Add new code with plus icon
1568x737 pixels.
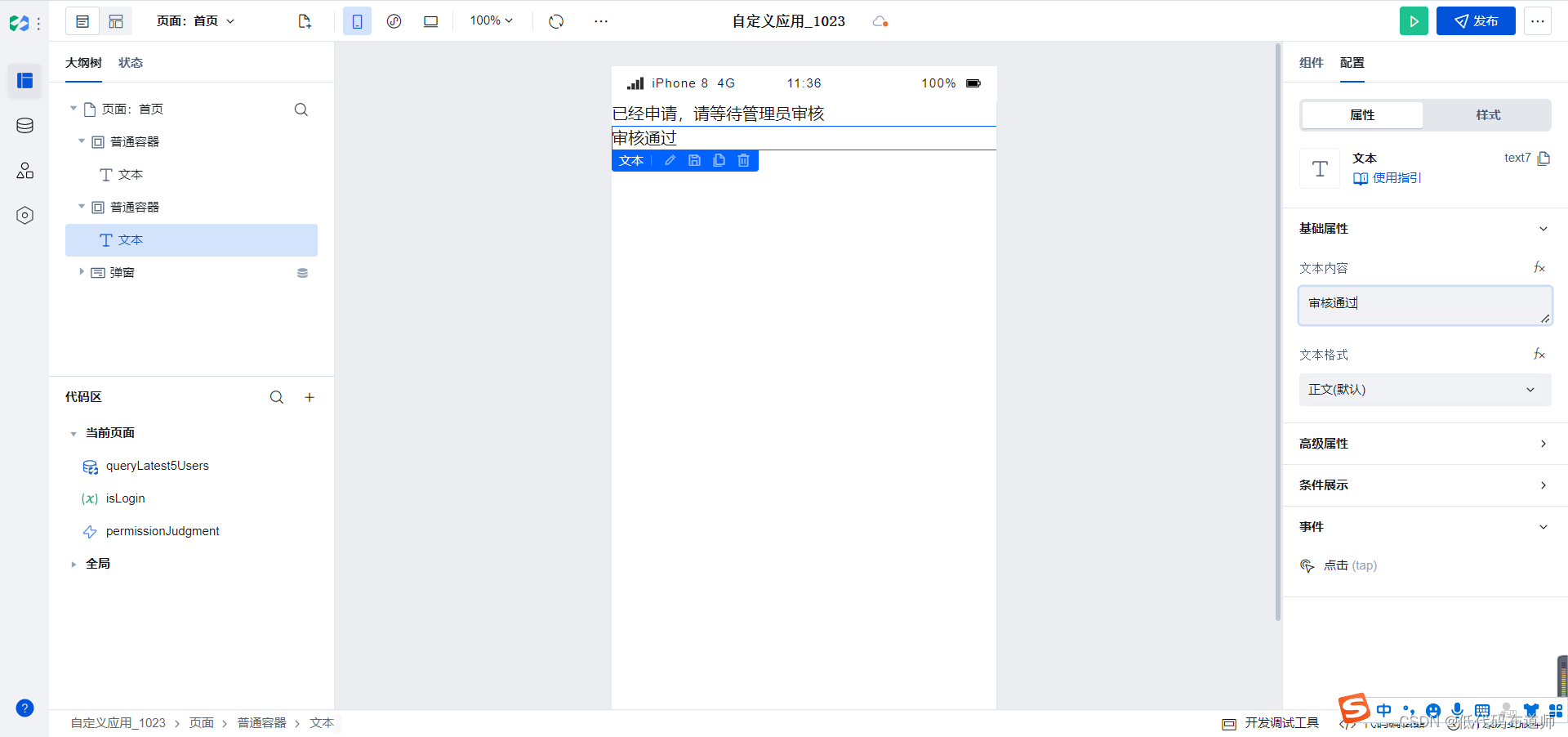pyautogui.click(x=310, y=397)
